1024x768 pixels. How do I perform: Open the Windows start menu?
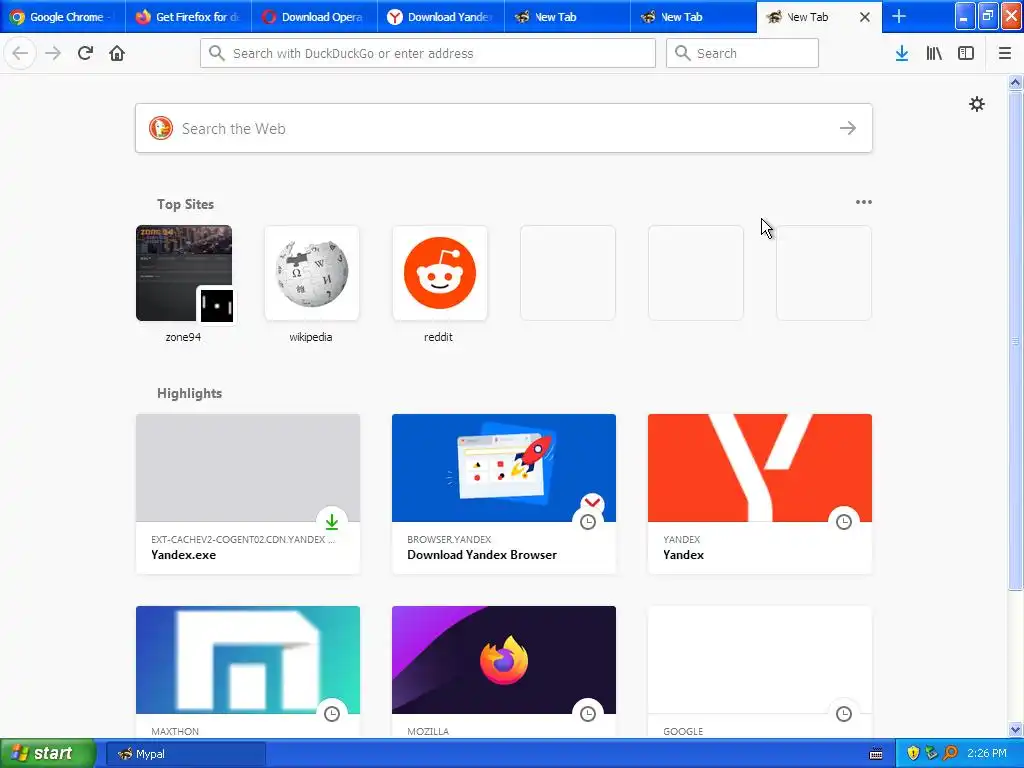tap(48, 754)
